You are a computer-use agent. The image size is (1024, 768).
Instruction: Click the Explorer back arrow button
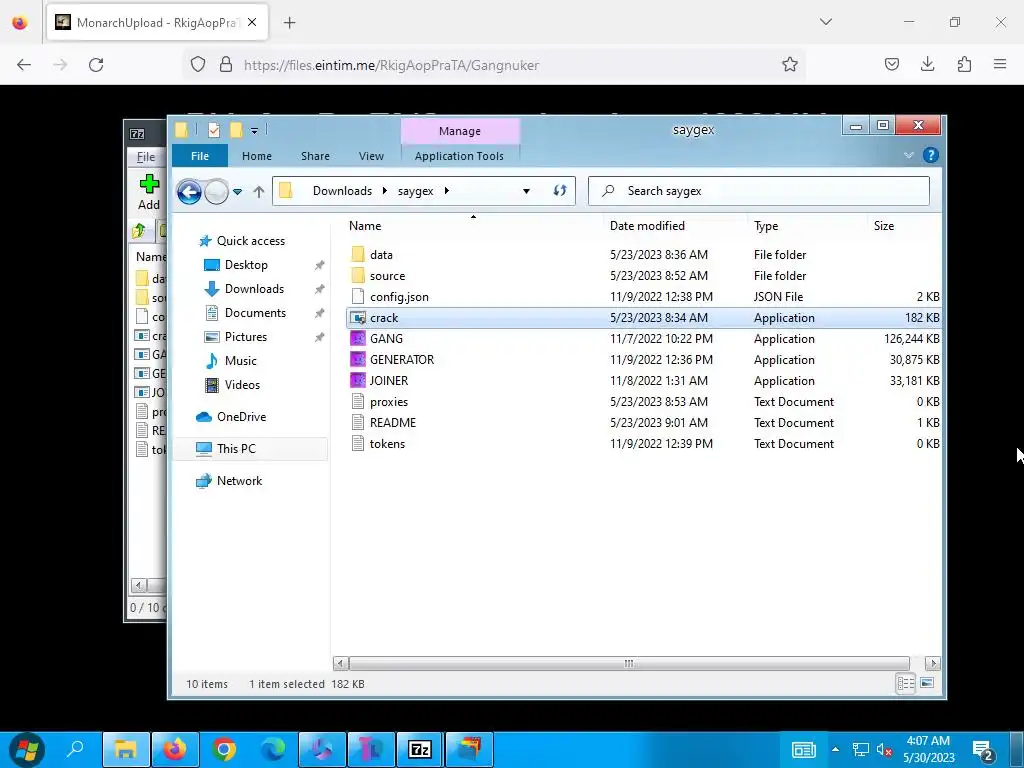click(x=189, y=191)
